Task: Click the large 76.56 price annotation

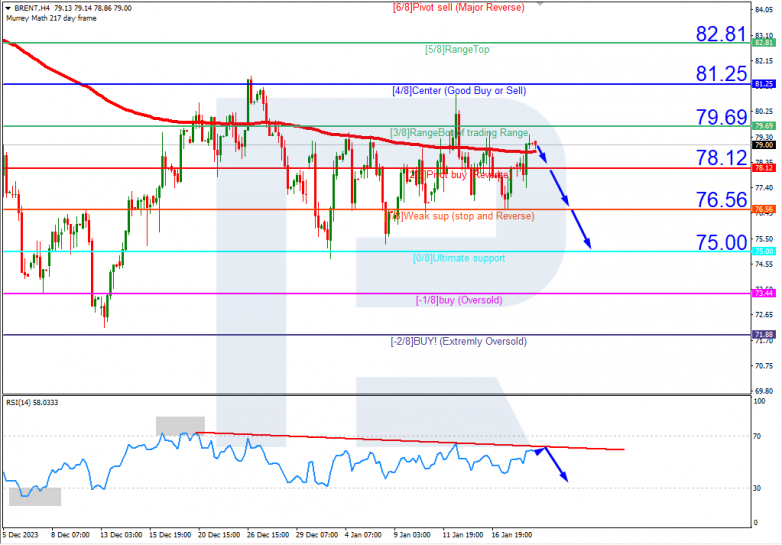Action: (x=721, y=200)
